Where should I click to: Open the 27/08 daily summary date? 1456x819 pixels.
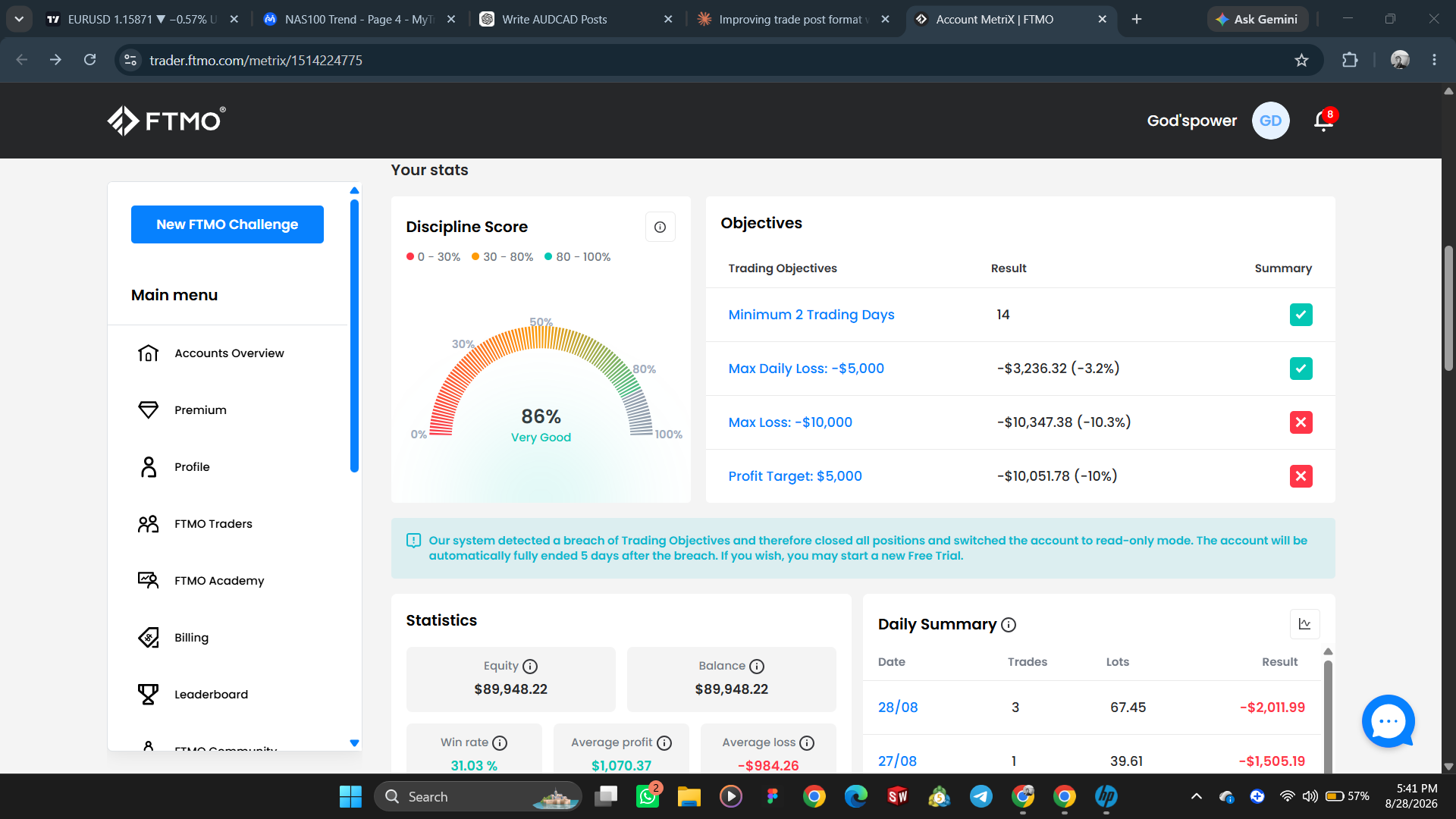[x=897, y=761]
